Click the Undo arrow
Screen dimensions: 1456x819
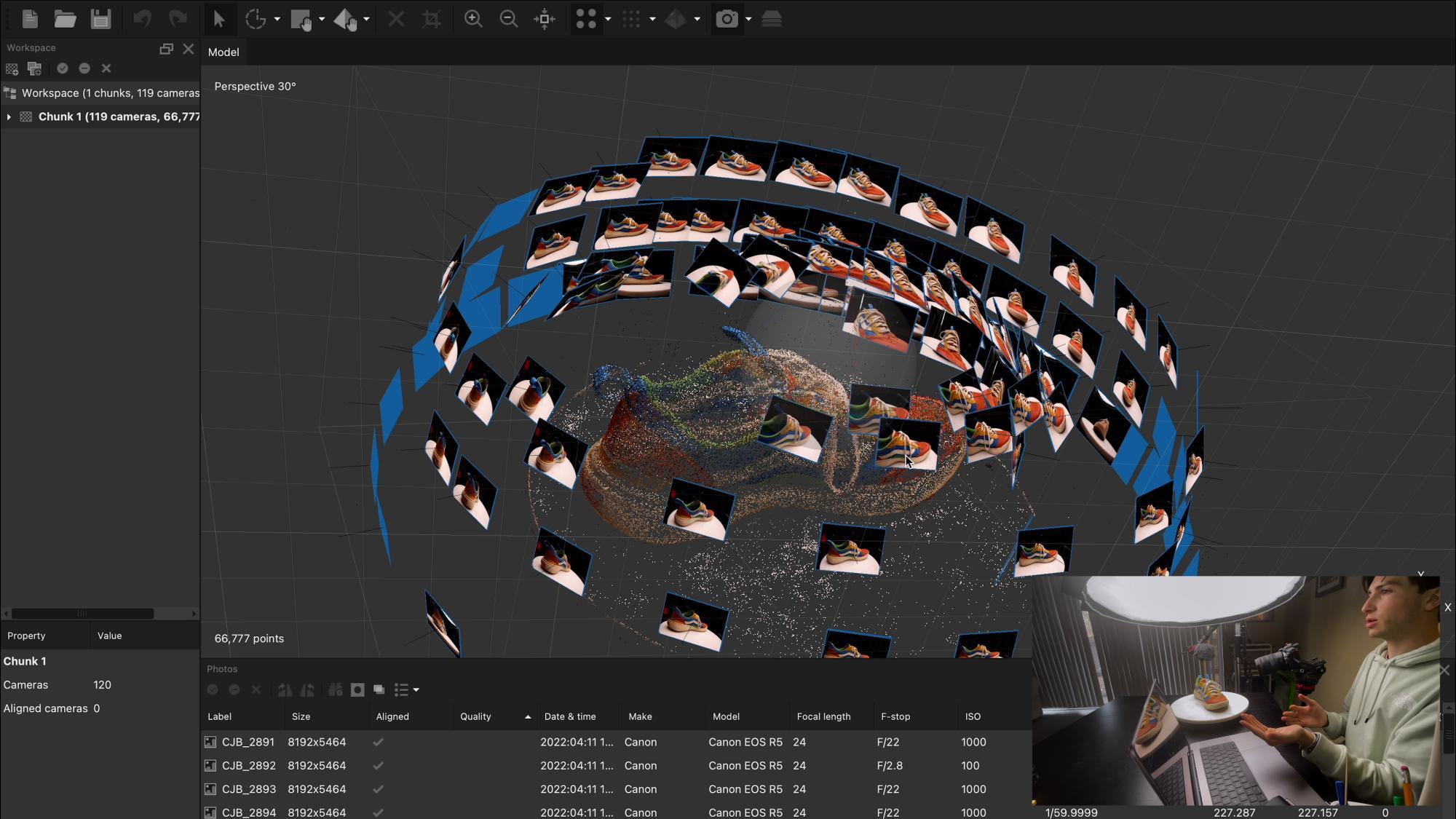pos(143,19)
